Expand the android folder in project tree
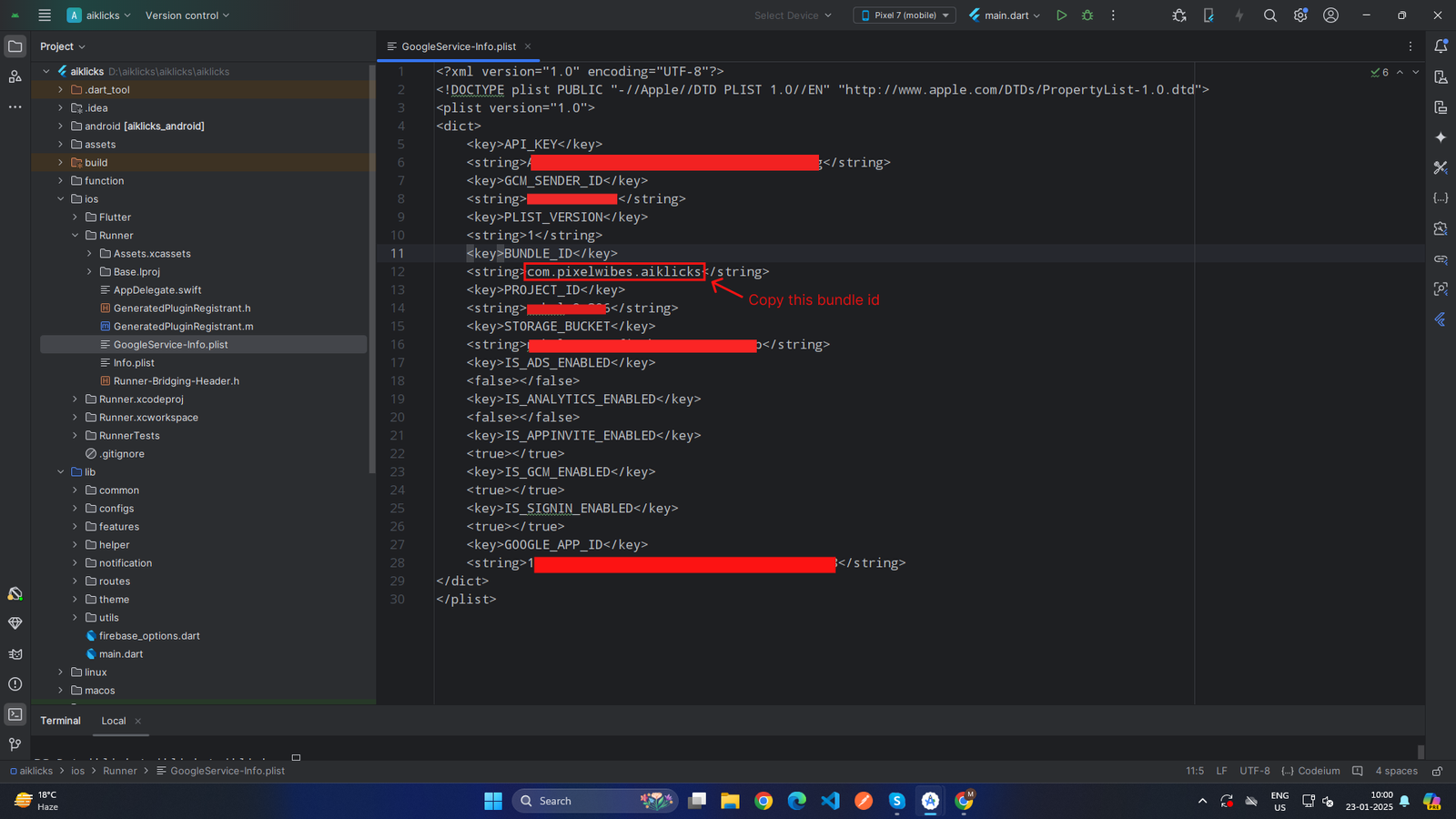Viewport: 1456px width, 819px height. tap(61, 126)
